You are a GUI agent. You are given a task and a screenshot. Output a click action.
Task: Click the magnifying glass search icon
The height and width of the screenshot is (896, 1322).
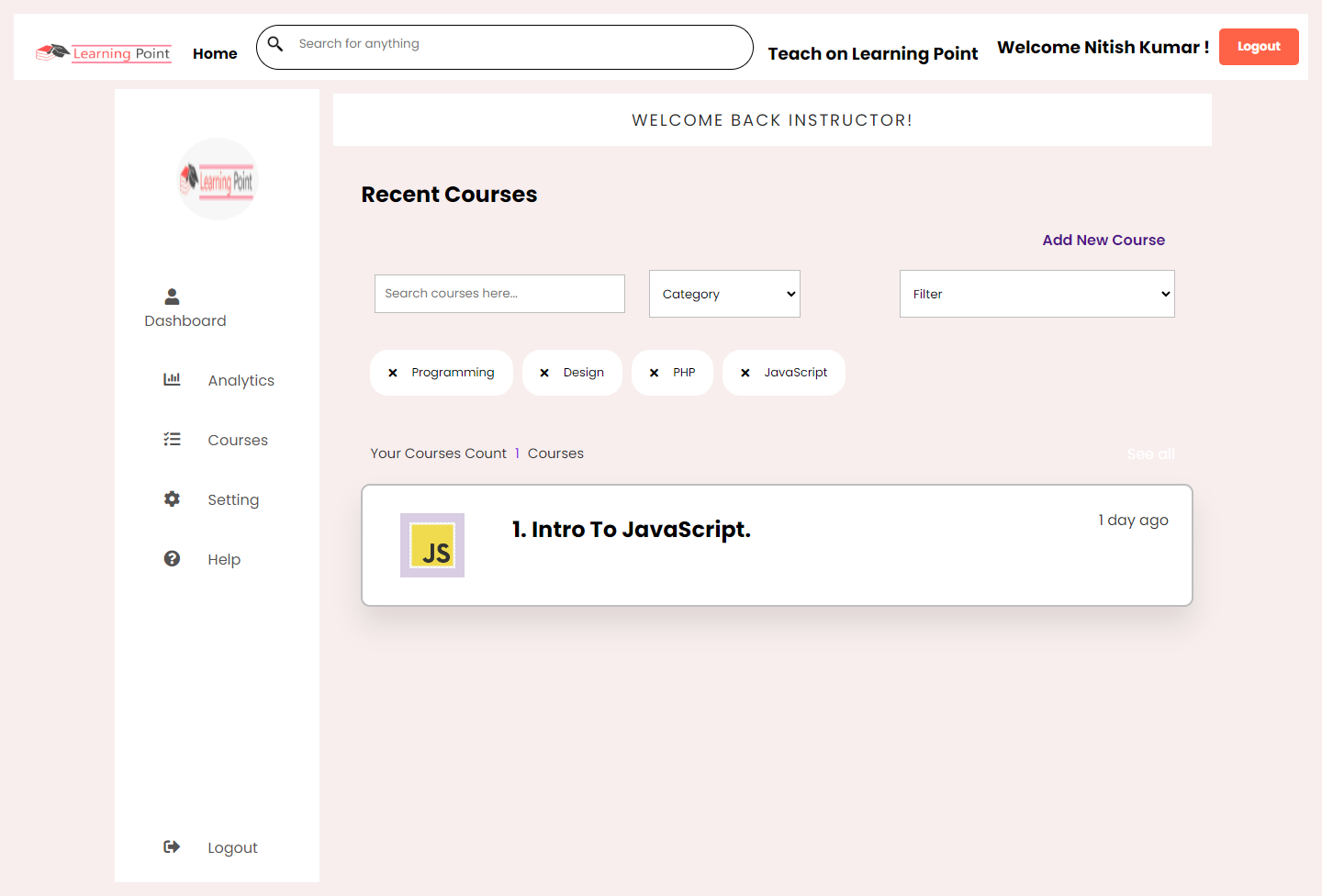coord(275,43)
